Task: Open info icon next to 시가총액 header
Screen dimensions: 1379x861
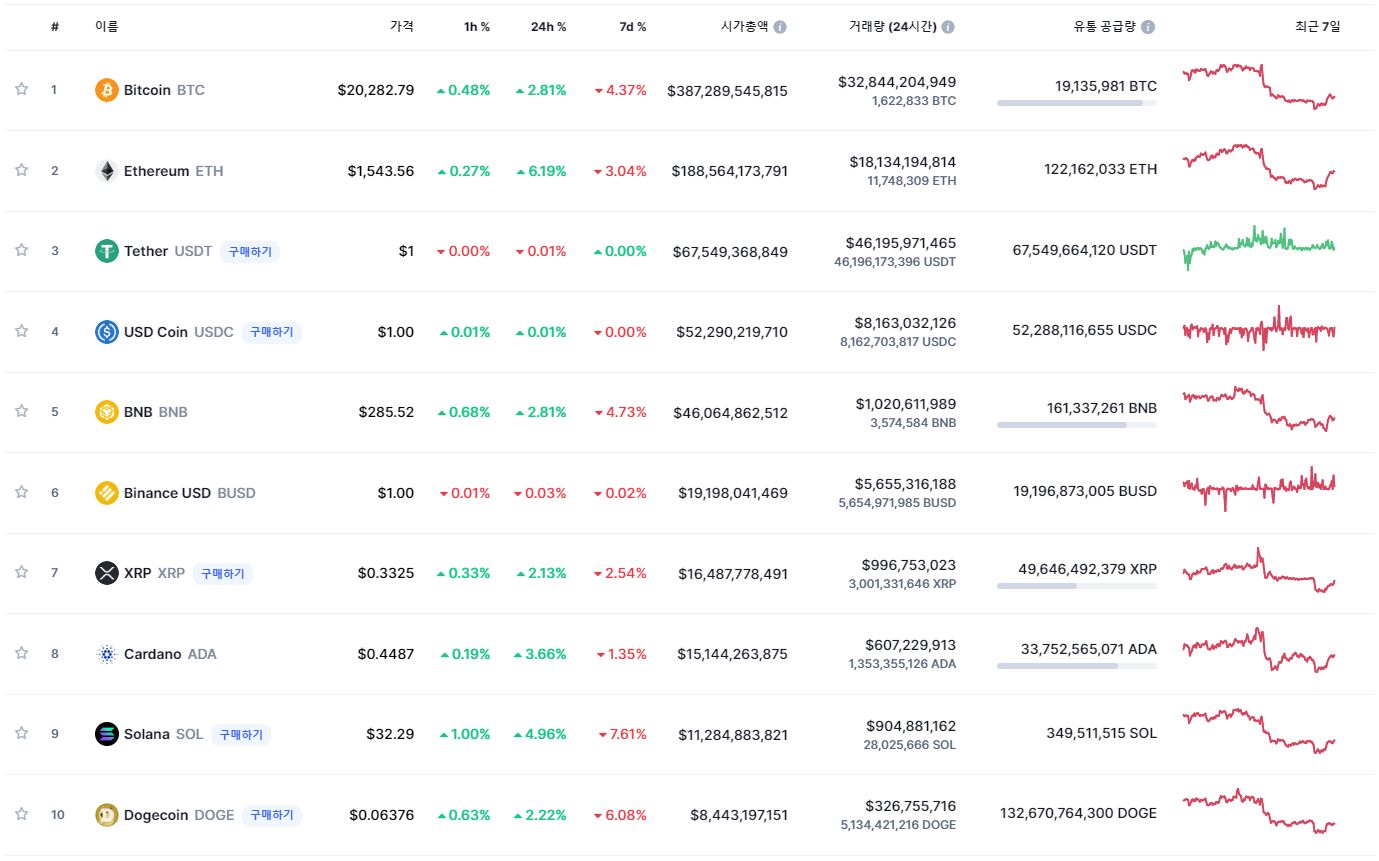Action: (x=780, y=27)
